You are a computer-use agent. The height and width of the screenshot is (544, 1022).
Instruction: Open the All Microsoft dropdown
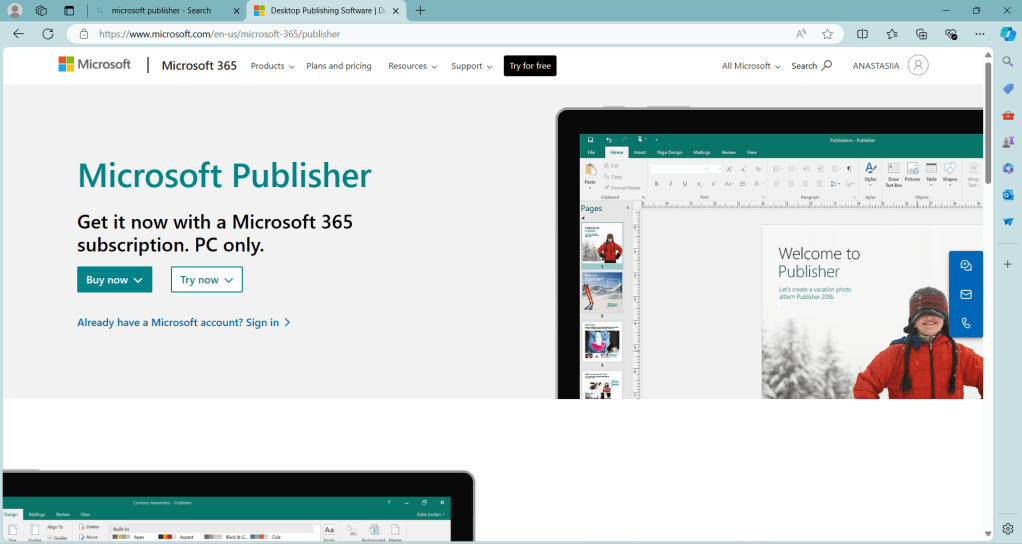[751, 66]
